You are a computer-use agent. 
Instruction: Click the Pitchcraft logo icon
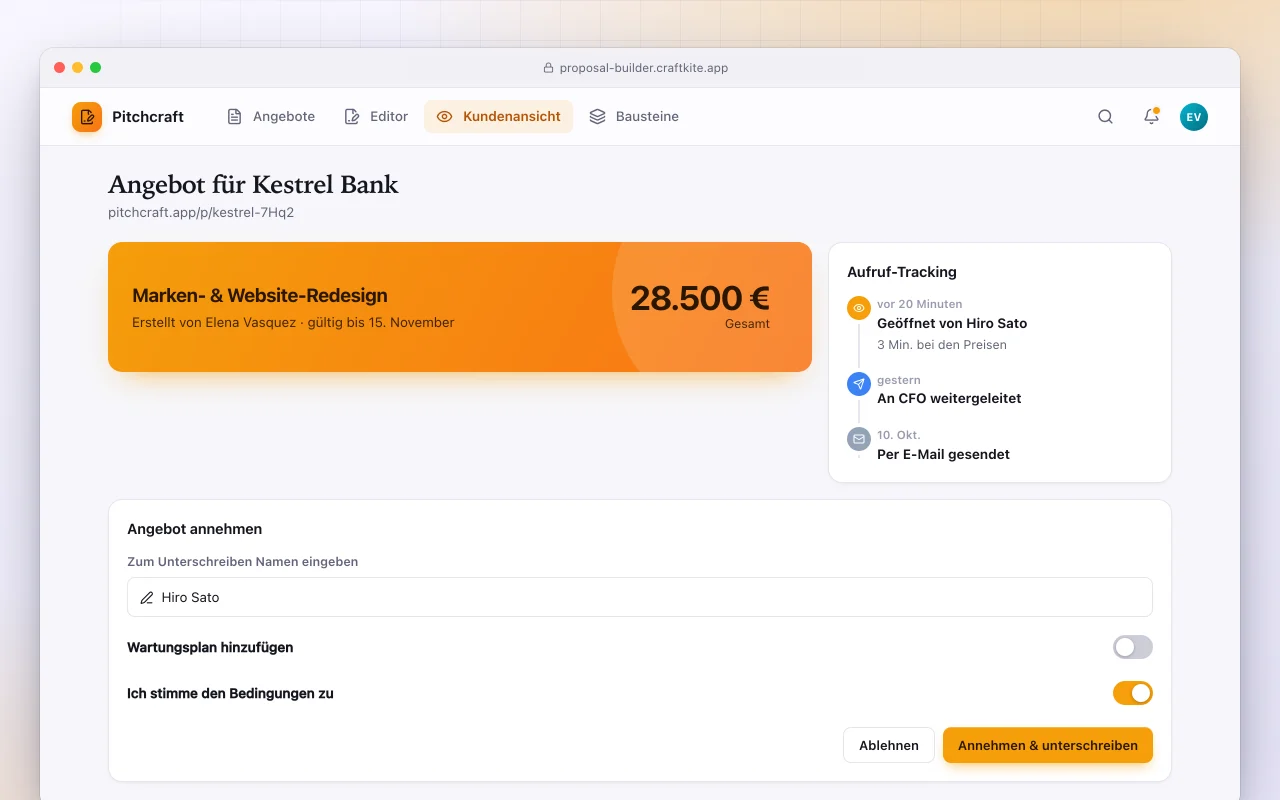(x=87, y=117)
